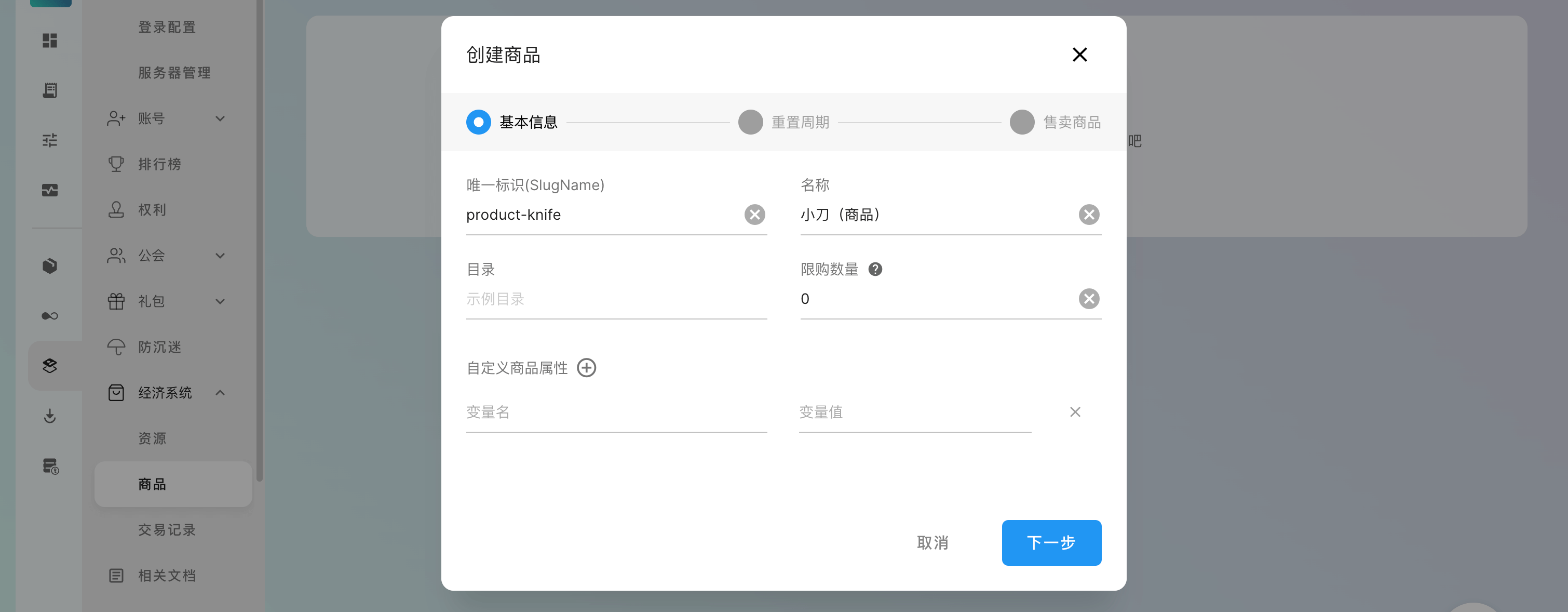Select the 基本信息 step indicator
Image resolution: width=1568 pixels, height=612 pixels.
[x=478, y=123]
